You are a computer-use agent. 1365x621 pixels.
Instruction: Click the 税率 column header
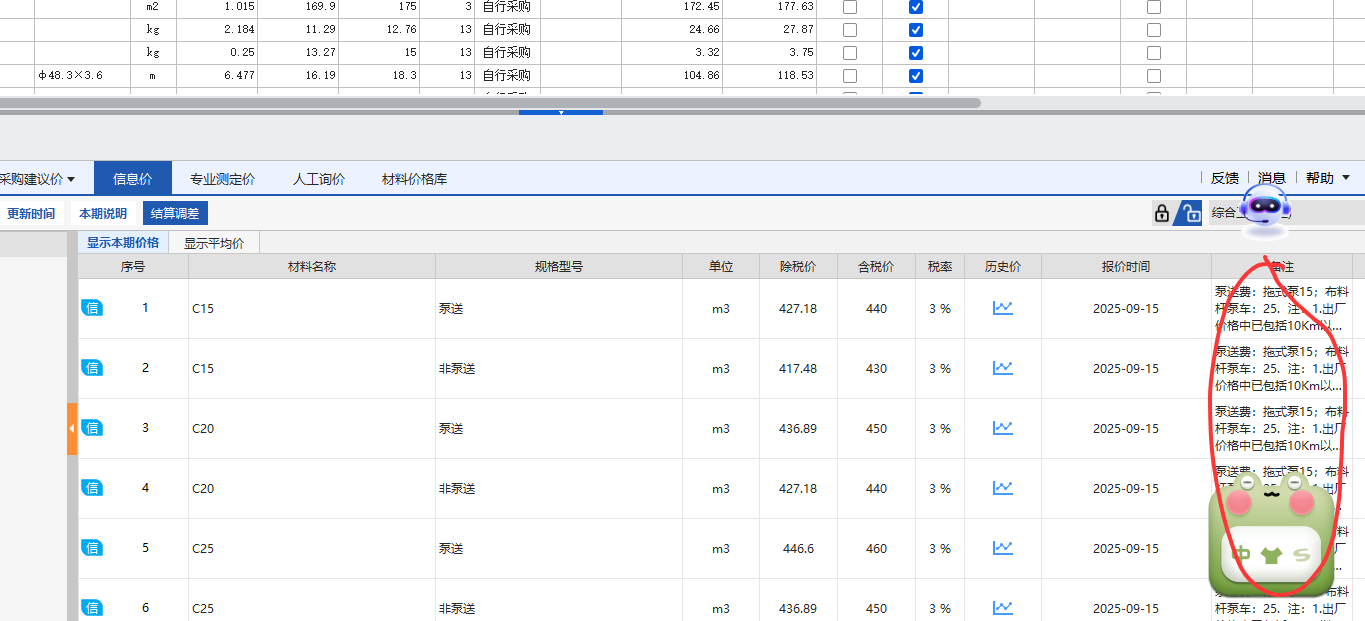[940, 266]
